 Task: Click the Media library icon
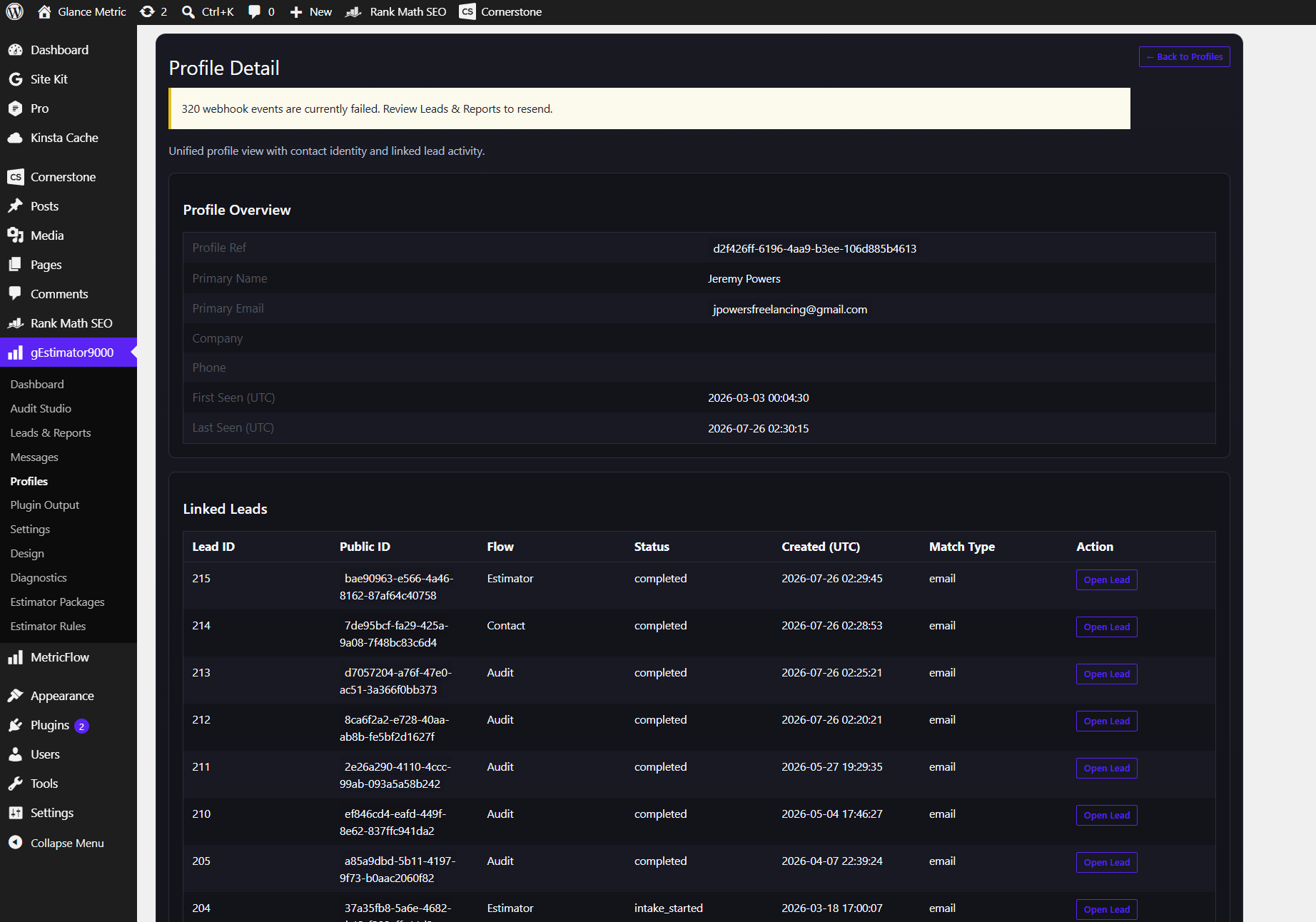point(15,235)
